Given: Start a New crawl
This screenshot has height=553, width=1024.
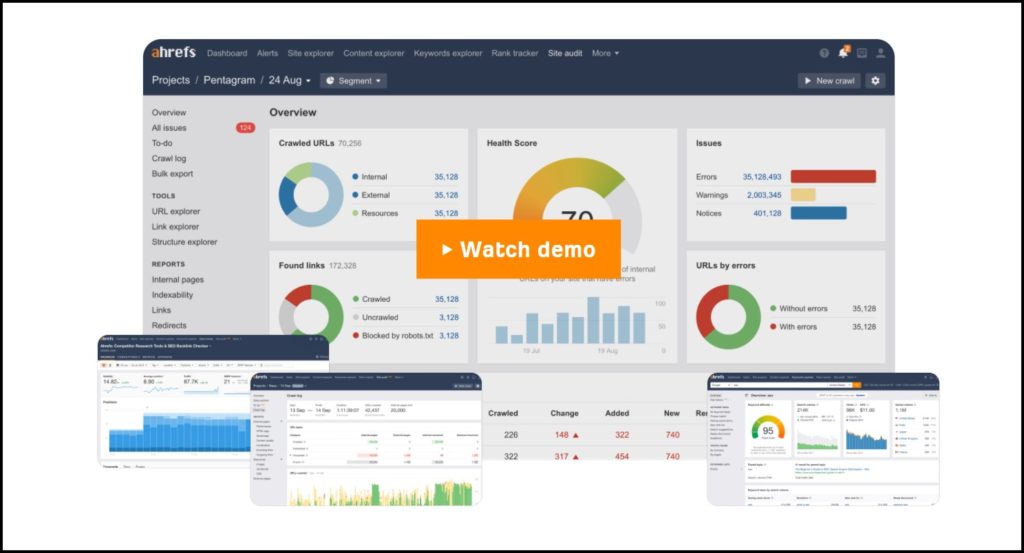Looking at the screenshot, I should point(829,80).
